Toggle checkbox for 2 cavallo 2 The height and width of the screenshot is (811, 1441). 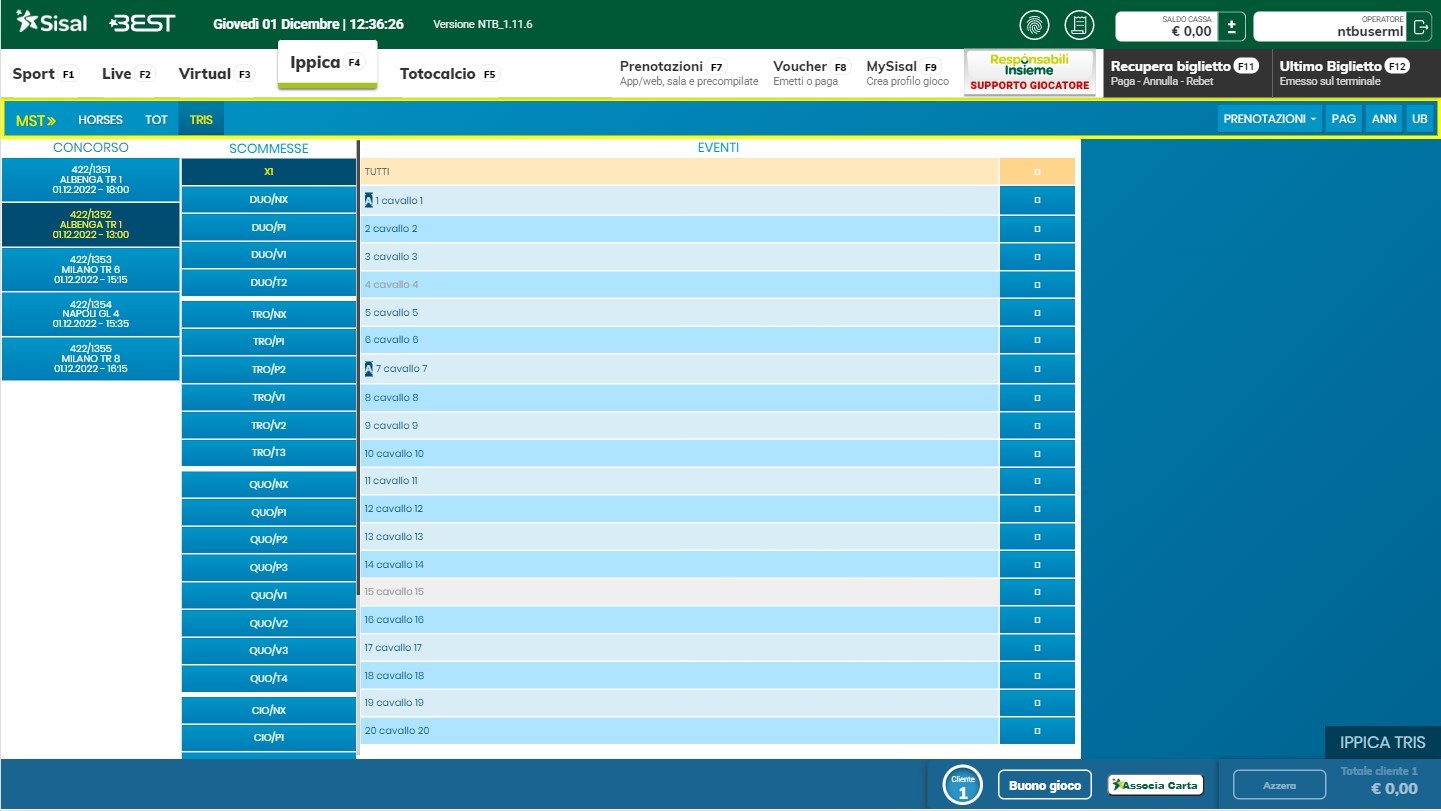[x=1037, y=229]
